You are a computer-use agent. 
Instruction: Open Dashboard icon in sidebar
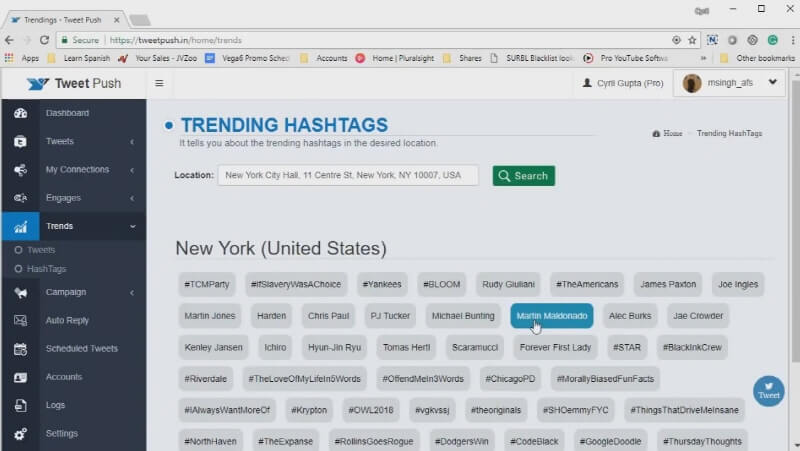(20, 113)
